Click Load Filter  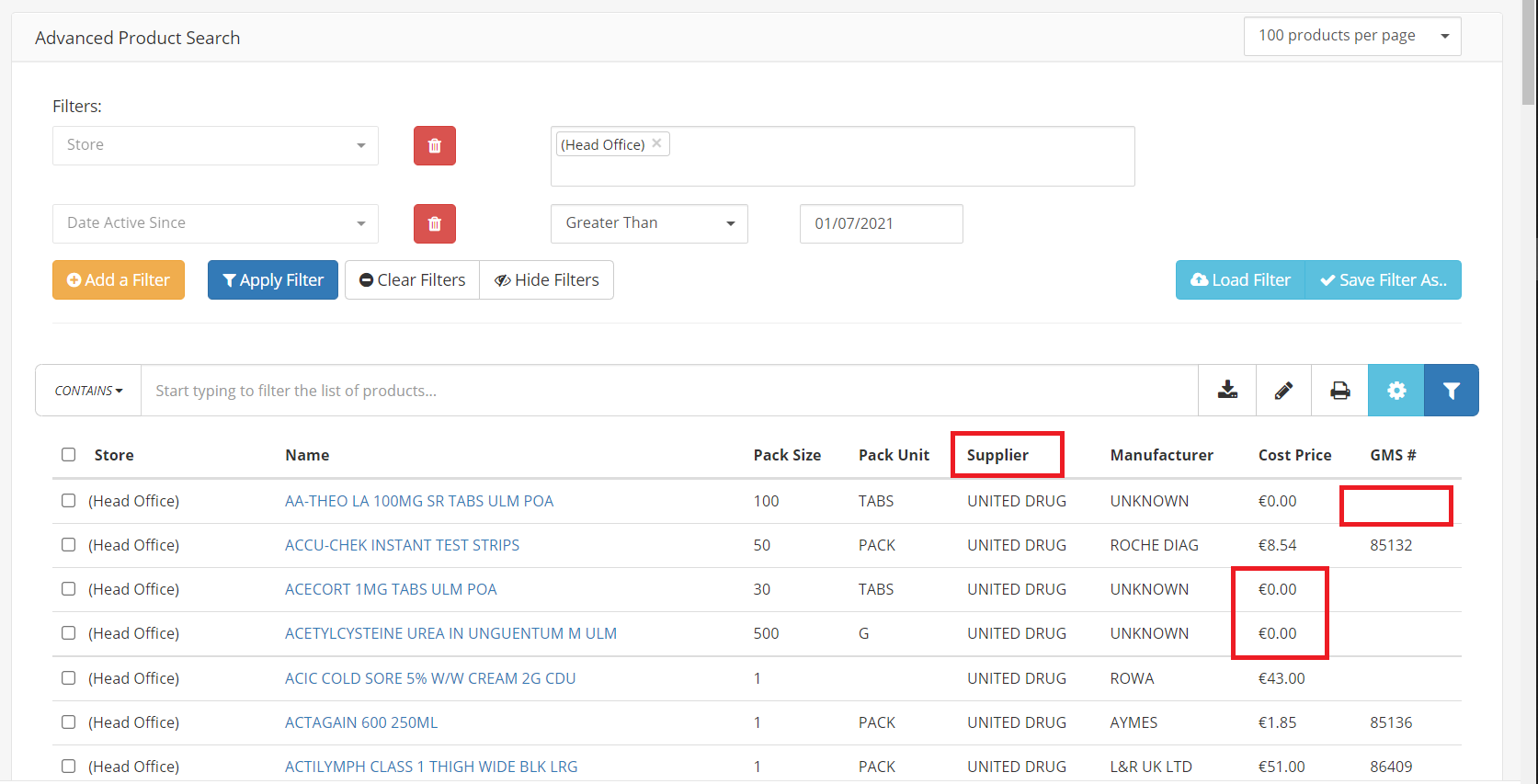click(x=1240, y=280)
